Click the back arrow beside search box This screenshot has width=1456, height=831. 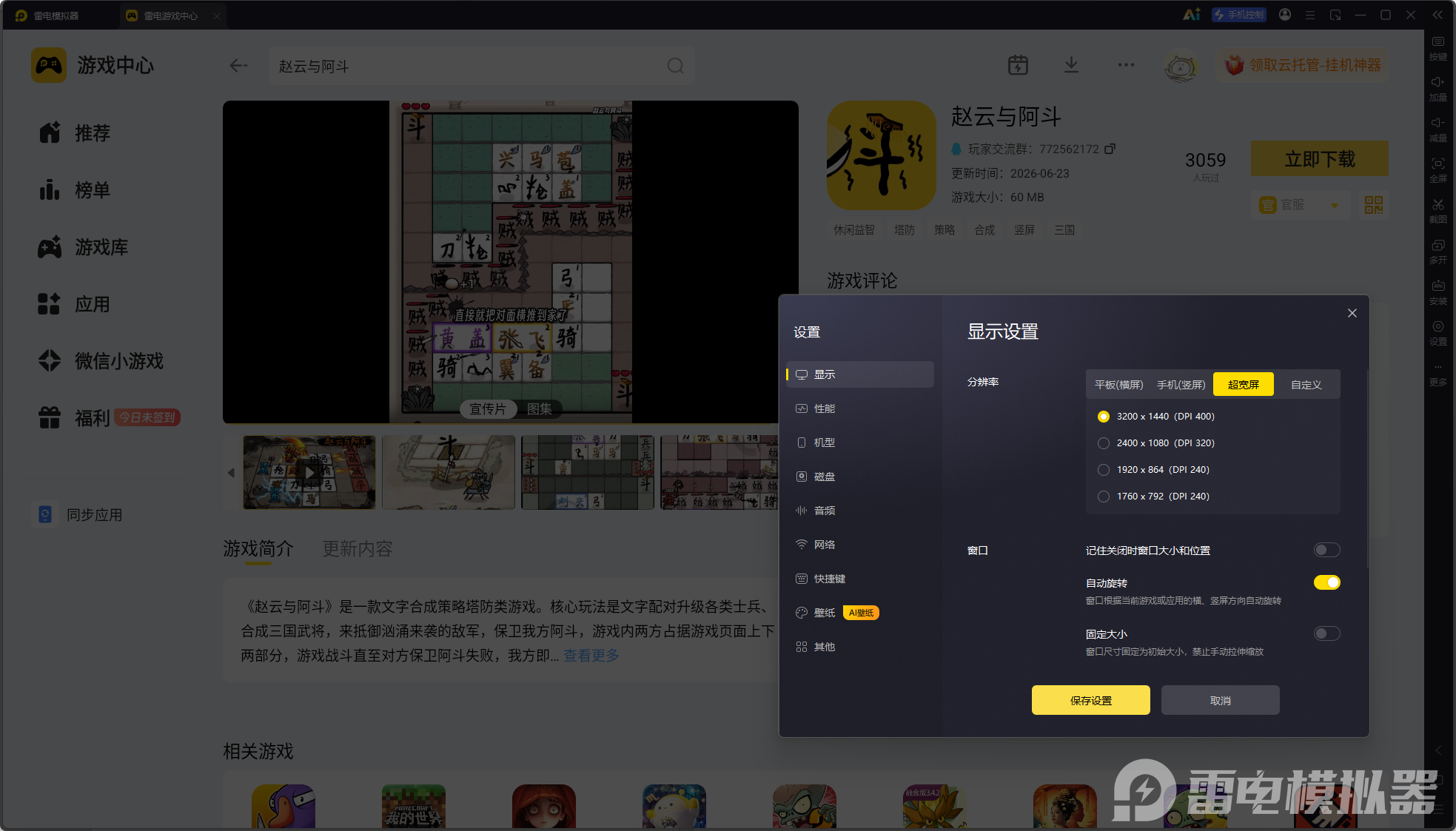point(238,66)
